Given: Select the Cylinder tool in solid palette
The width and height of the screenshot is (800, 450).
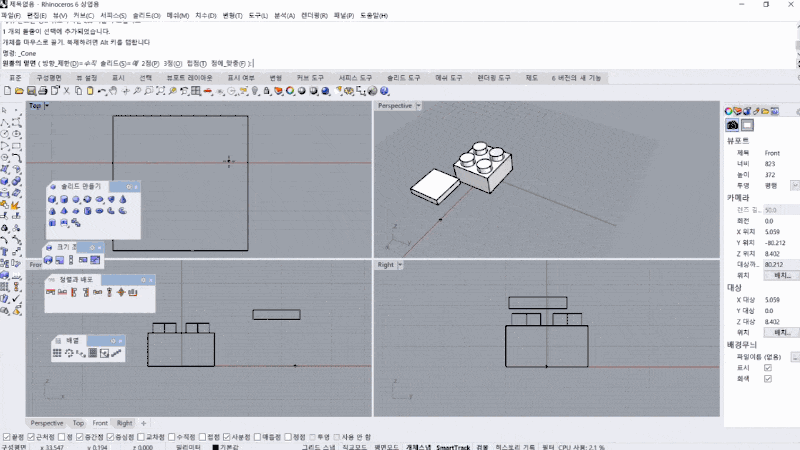Looking at the screenshot, I should 64,199.
